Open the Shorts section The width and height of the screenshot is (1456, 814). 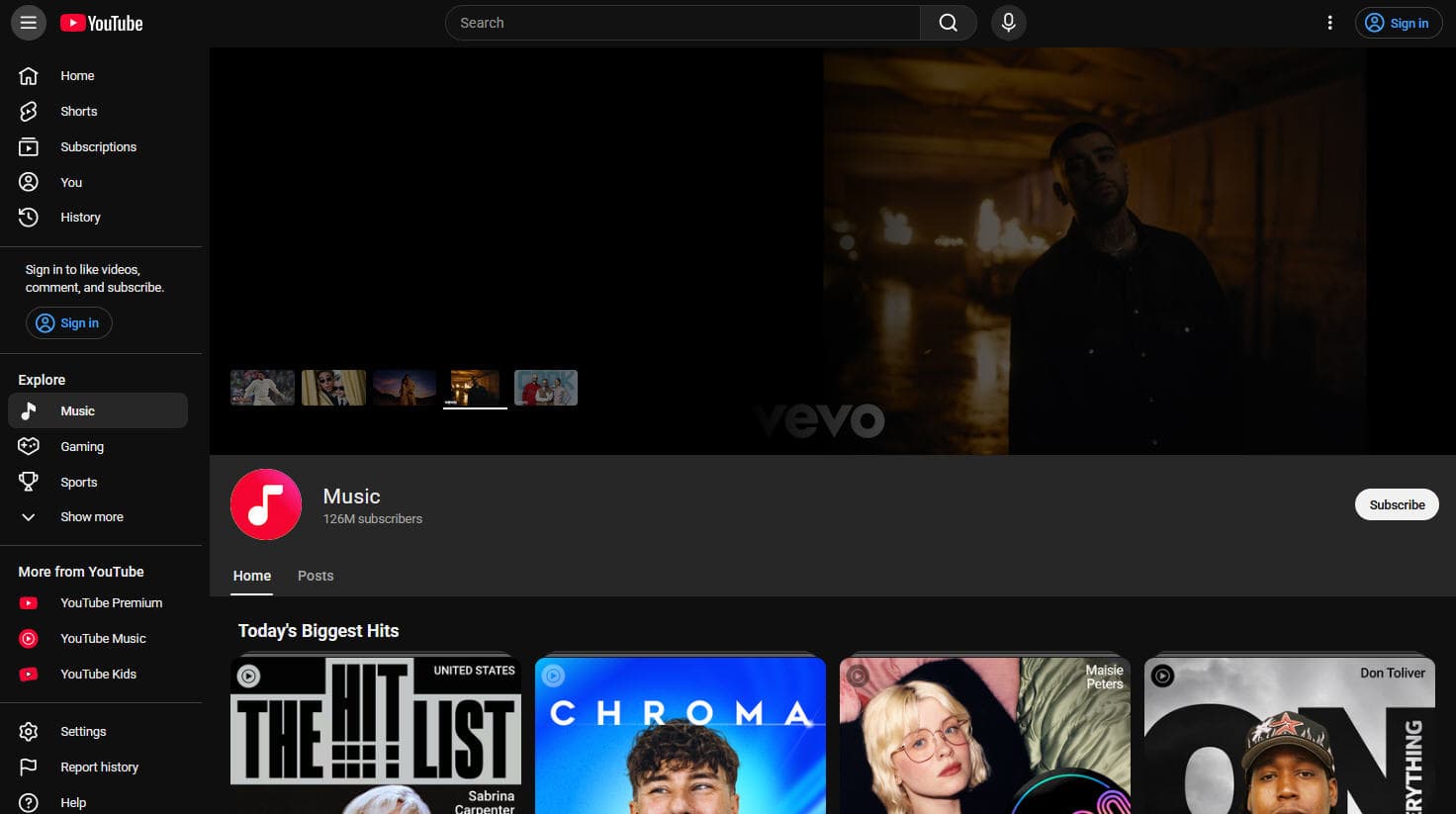(78, 111)
